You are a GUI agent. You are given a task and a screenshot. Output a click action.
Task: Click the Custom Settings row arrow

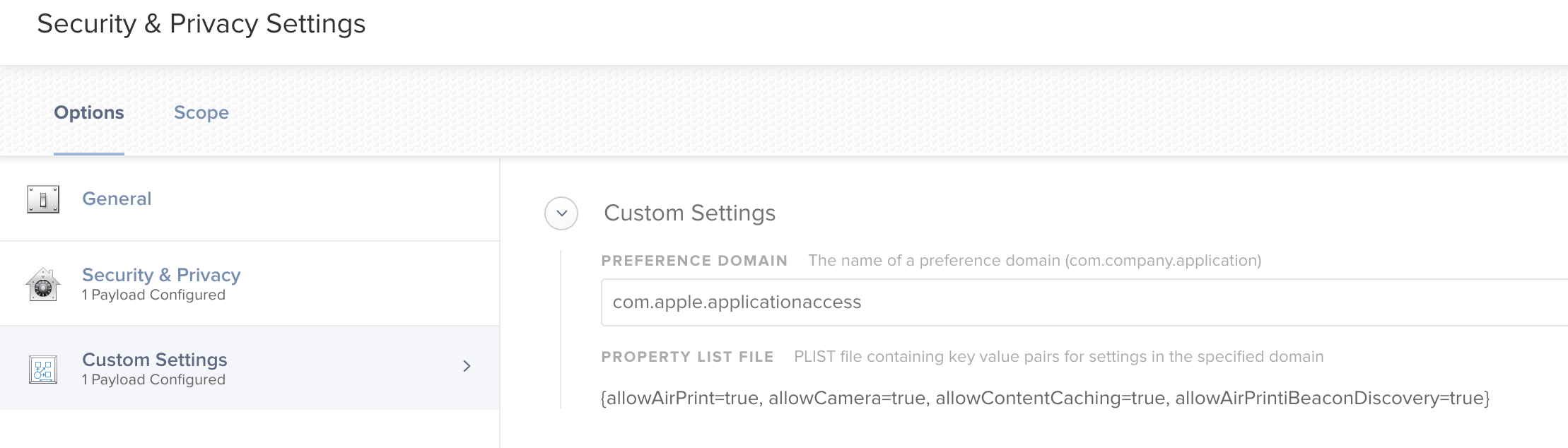click(x=467, y=366)
